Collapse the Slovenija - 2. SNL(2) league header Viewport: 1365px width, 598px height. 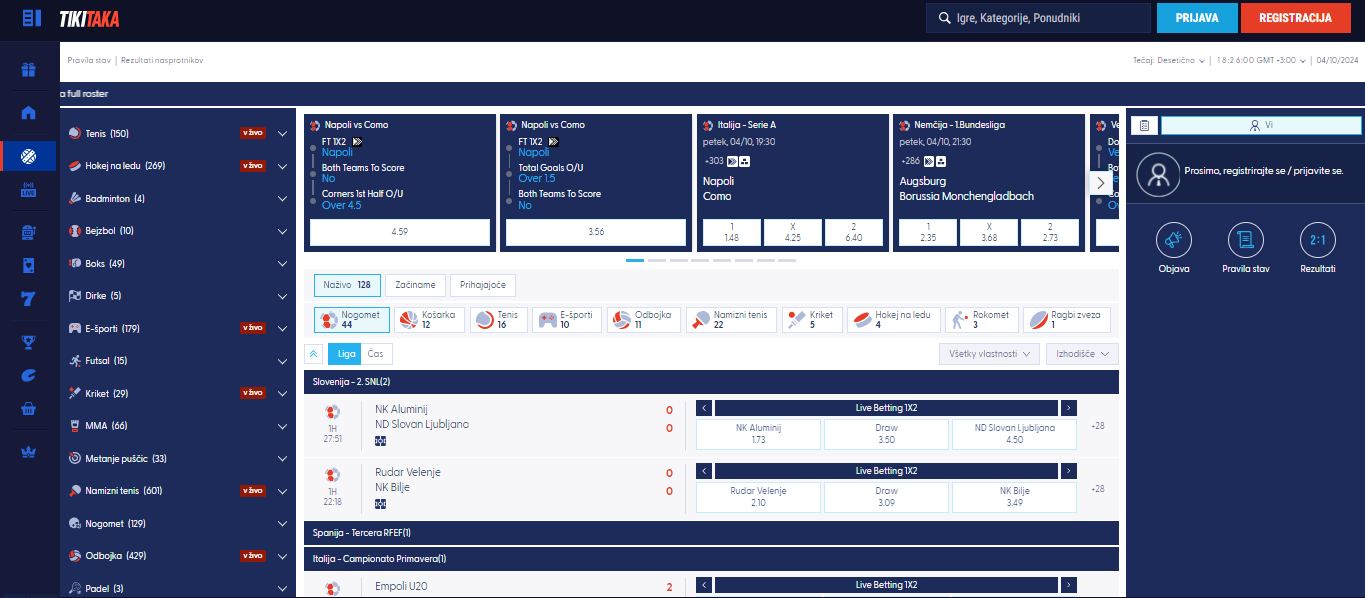[711, 382]
